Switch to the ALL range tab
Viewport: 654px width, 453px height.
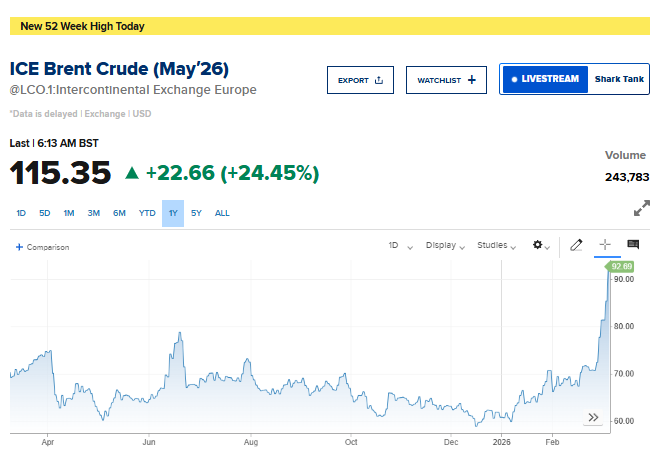222,213
